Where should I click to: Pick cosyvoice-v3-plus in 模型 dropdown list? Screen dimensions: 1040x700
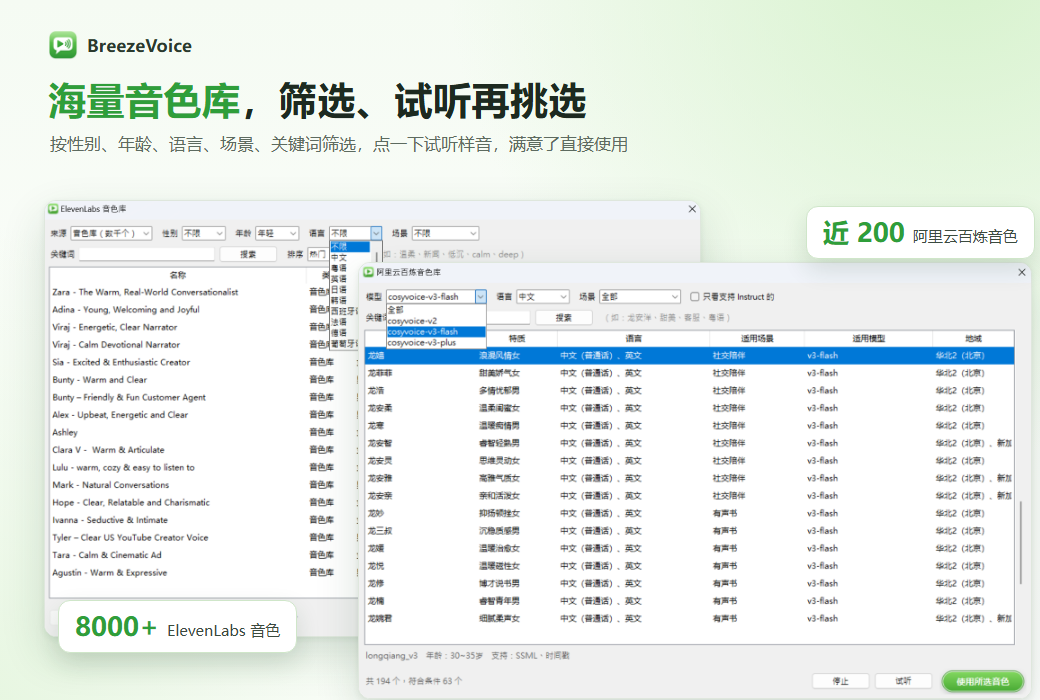tap(436, 343)
